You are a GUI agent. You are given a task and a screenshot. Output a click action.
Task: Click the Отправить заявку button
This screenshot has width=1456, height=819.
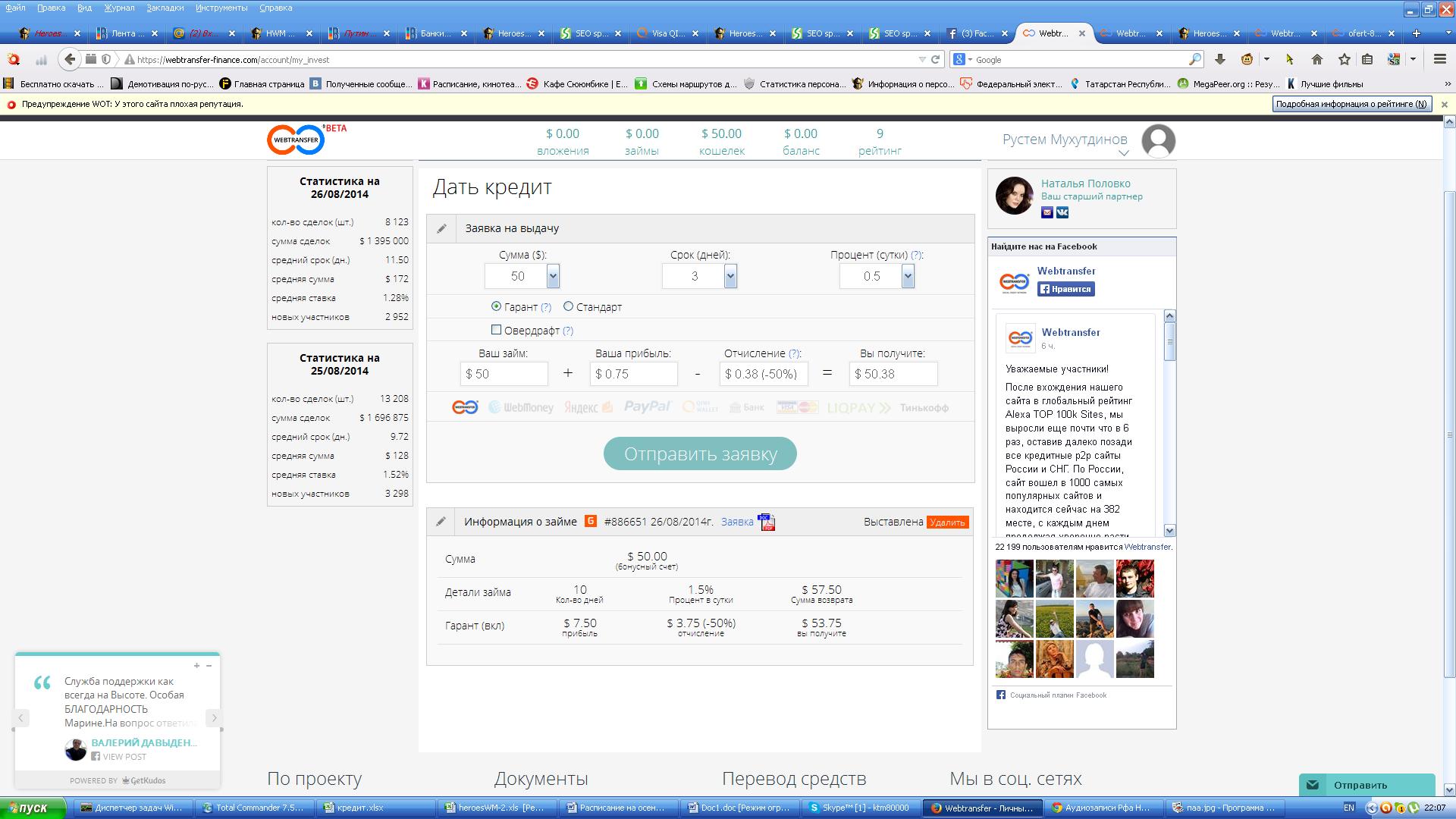pyautogui.click(x=700, y=453)
